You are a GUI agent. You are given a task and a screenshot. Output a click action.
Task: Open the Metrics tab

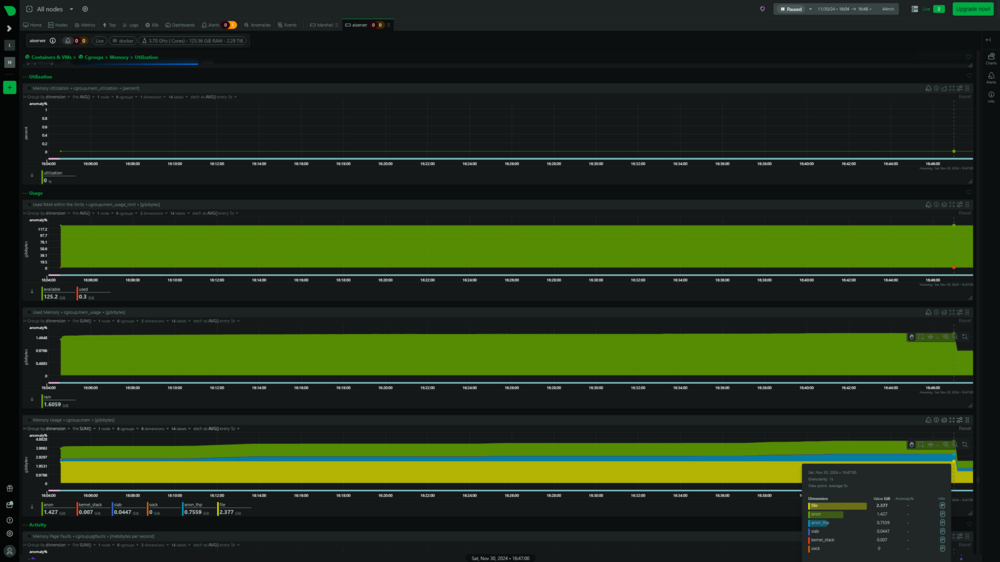pos(85,25)
